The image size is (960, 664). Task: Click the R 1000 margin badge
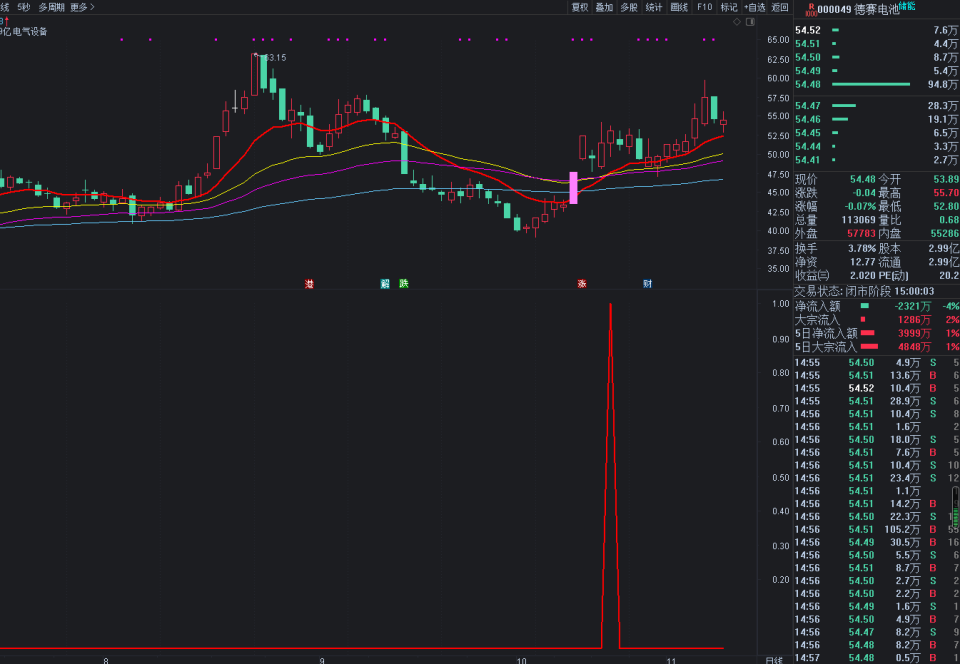[x=811, y=9]
